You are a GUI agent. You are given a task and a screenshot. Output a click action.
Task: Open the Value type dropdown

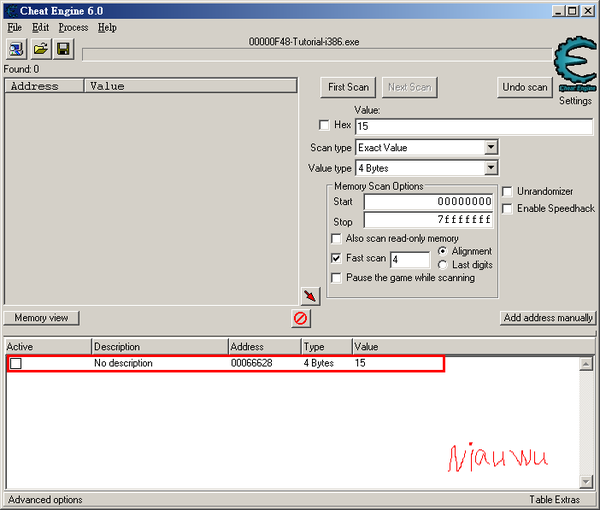(x=491, y=168)
